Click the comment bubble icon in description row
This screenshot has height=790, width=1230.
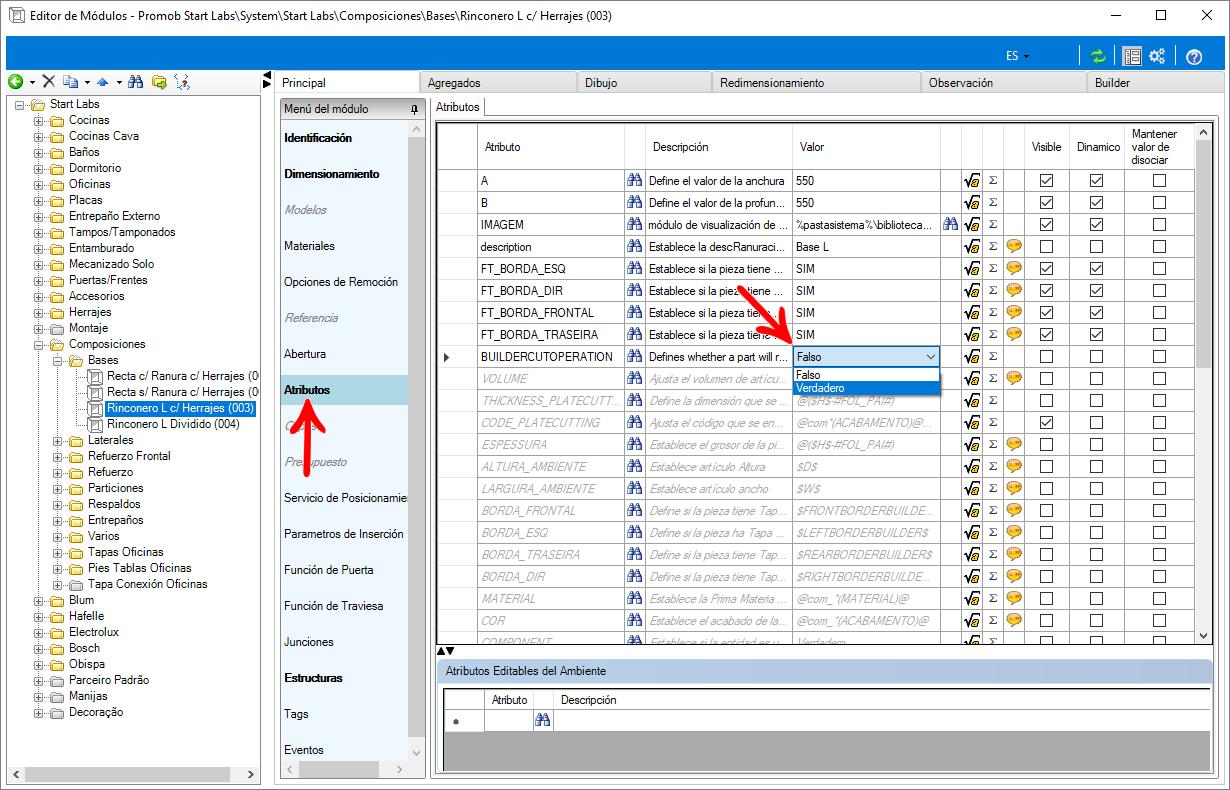coord(1013,246)
